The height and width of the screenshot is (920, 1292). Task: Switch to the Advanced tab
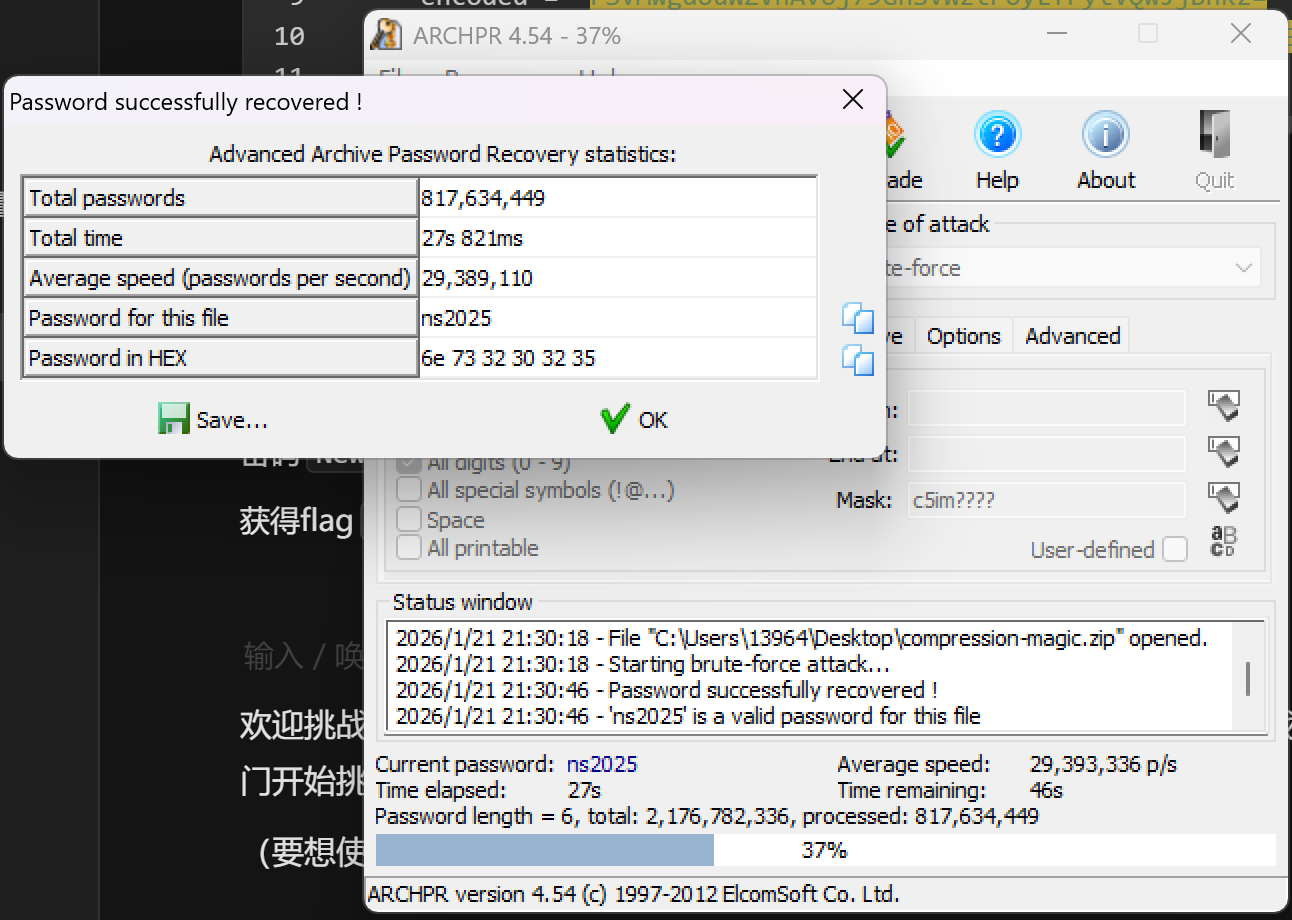coord(1073,336)
